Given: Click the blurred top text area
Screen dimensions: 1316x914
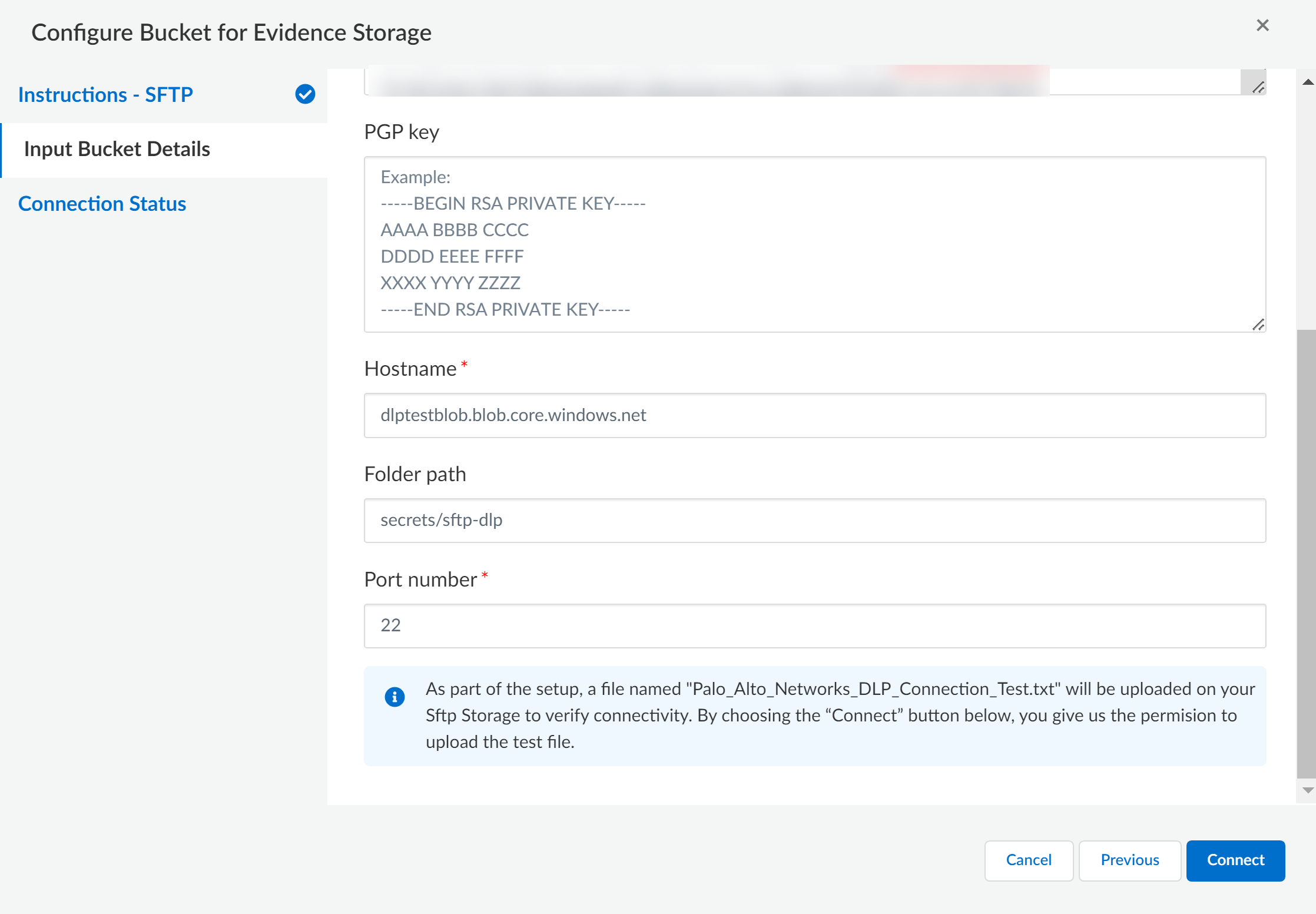Looking at the screenshot, I should click(x=707, y=82).
